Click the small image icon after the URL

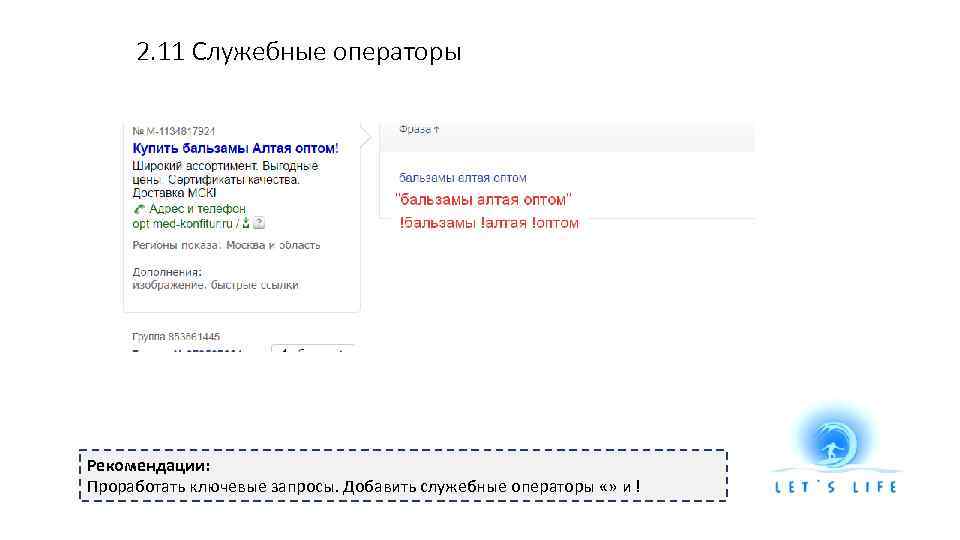(259, 223)
